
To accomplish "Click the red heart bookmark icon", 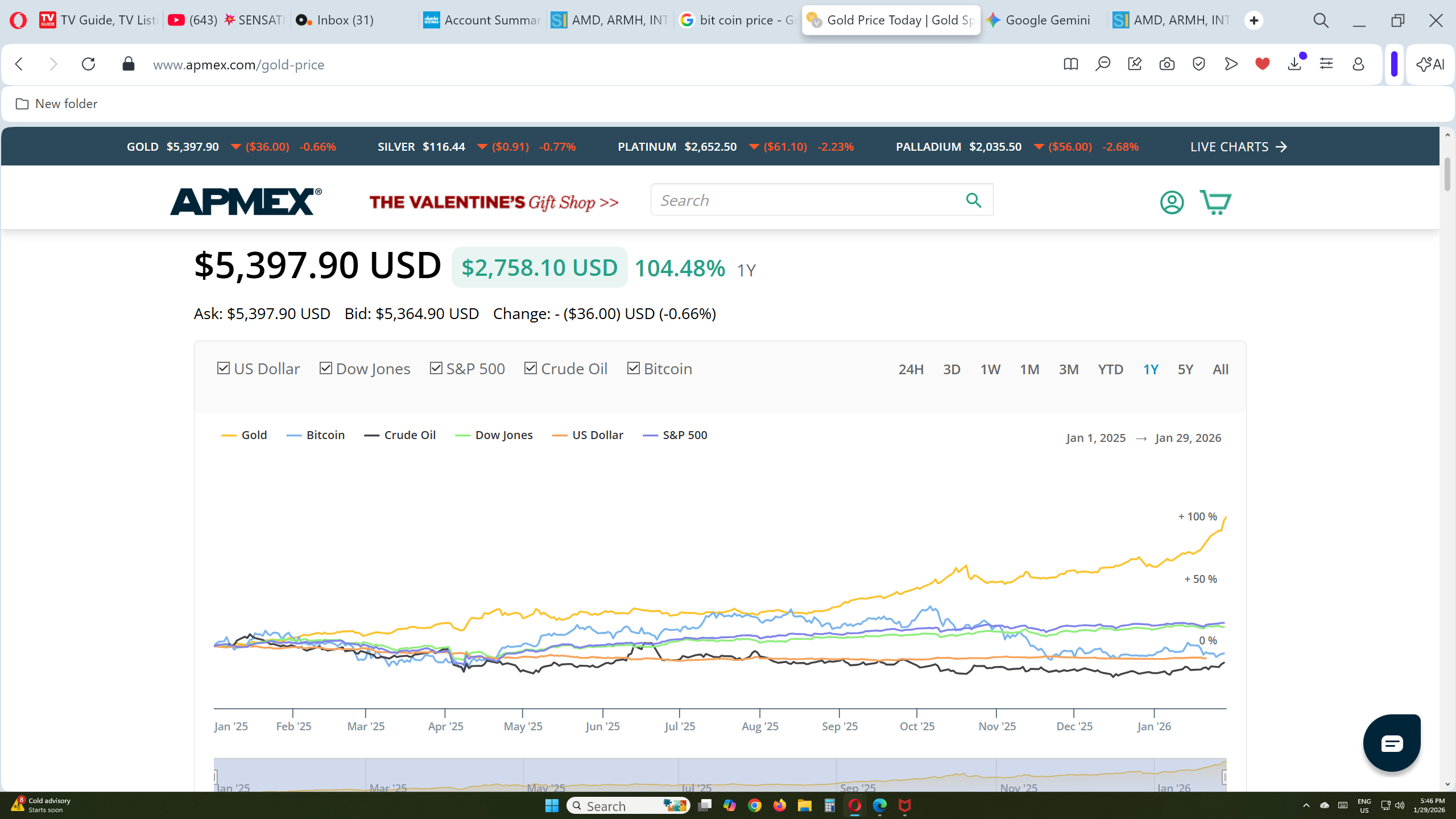I will 1262,64.
